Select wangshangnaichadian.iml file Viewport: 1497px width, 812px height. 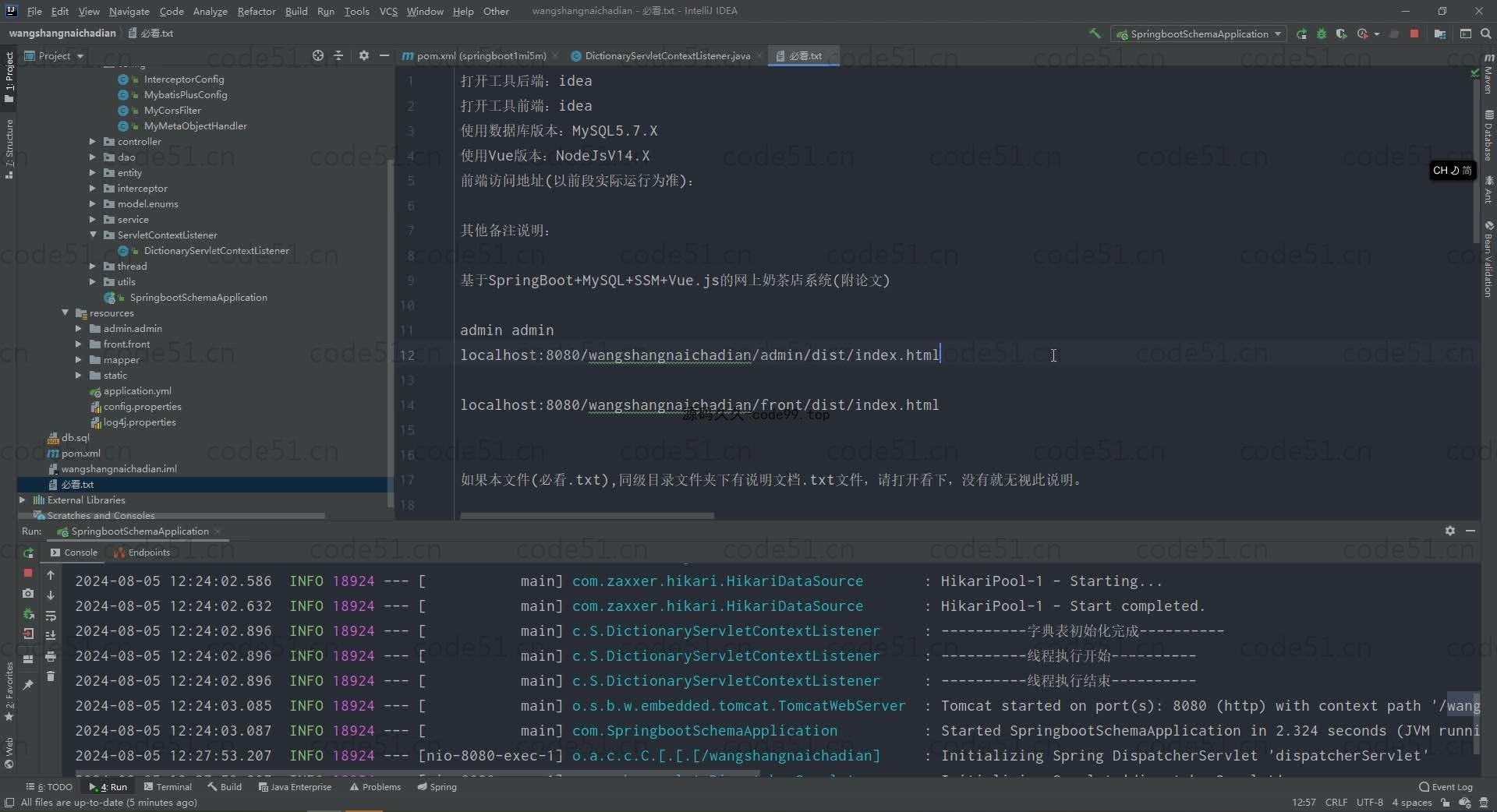click(x=119, y=468)
